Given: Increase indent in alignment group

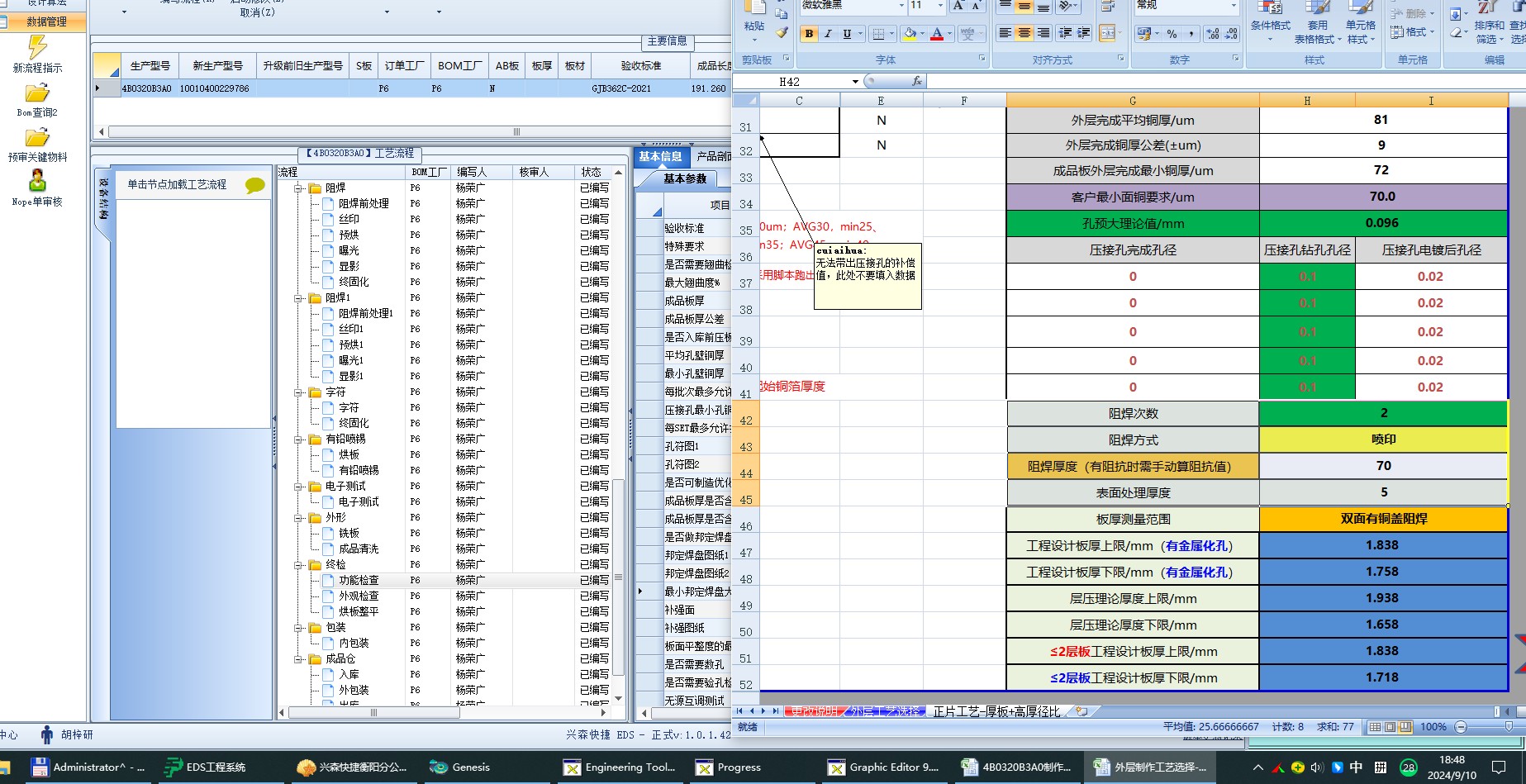Looking at the screenshot, I should pyautogui.click(x=1084, y=33).
